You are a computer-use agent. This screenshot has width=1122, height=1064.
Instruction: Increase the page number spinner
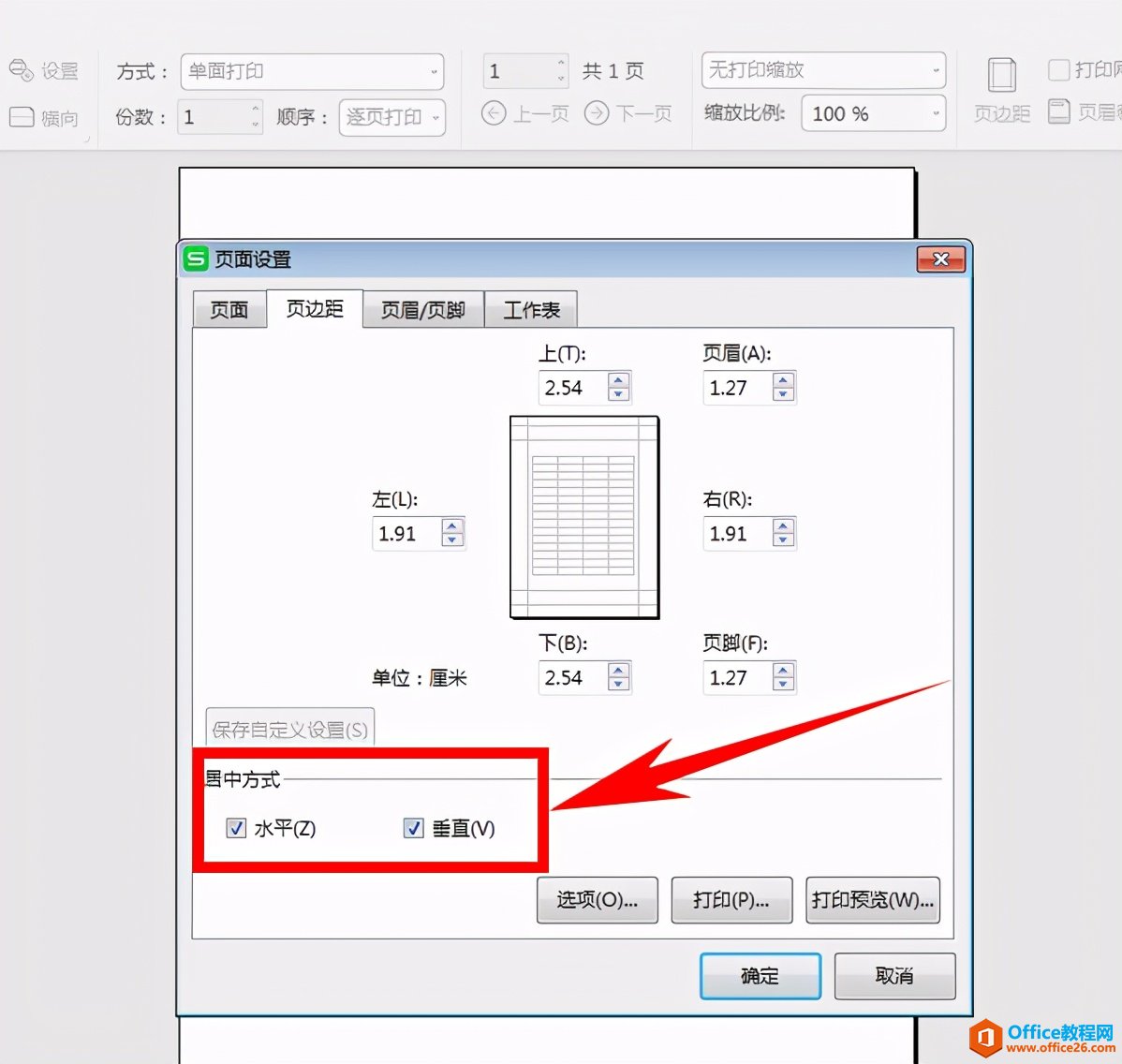tap(561, 62)
